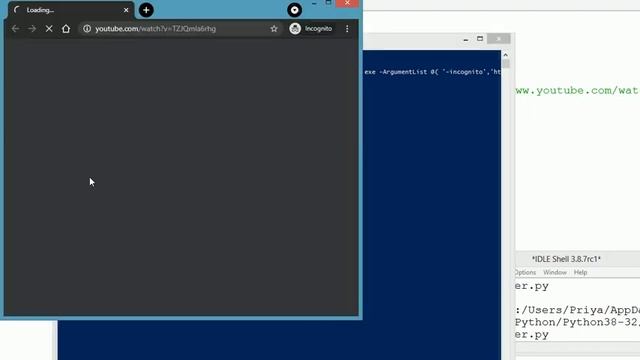The image size is (640, 360).
Task: Minimize the Chrome incognito window
Action: [x=314, y=3]
